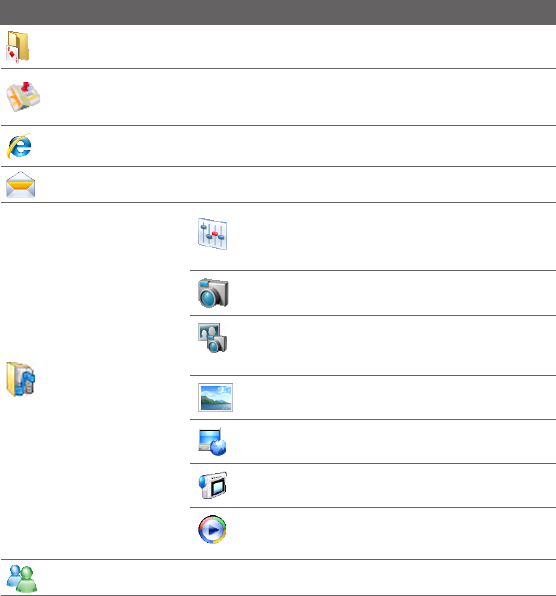The height and width of the screenshot is (596, 556).
Task: Open the Messaging envelope icon
Action: pyautogui.click(x=21, y=185)
